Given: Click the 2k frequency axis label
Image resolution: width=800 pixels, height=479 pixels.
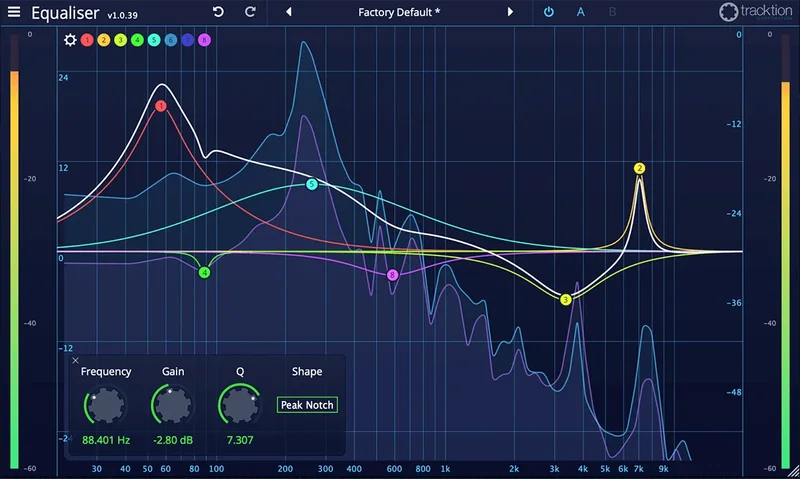Looking at the screenshot, I should (514, 469).
